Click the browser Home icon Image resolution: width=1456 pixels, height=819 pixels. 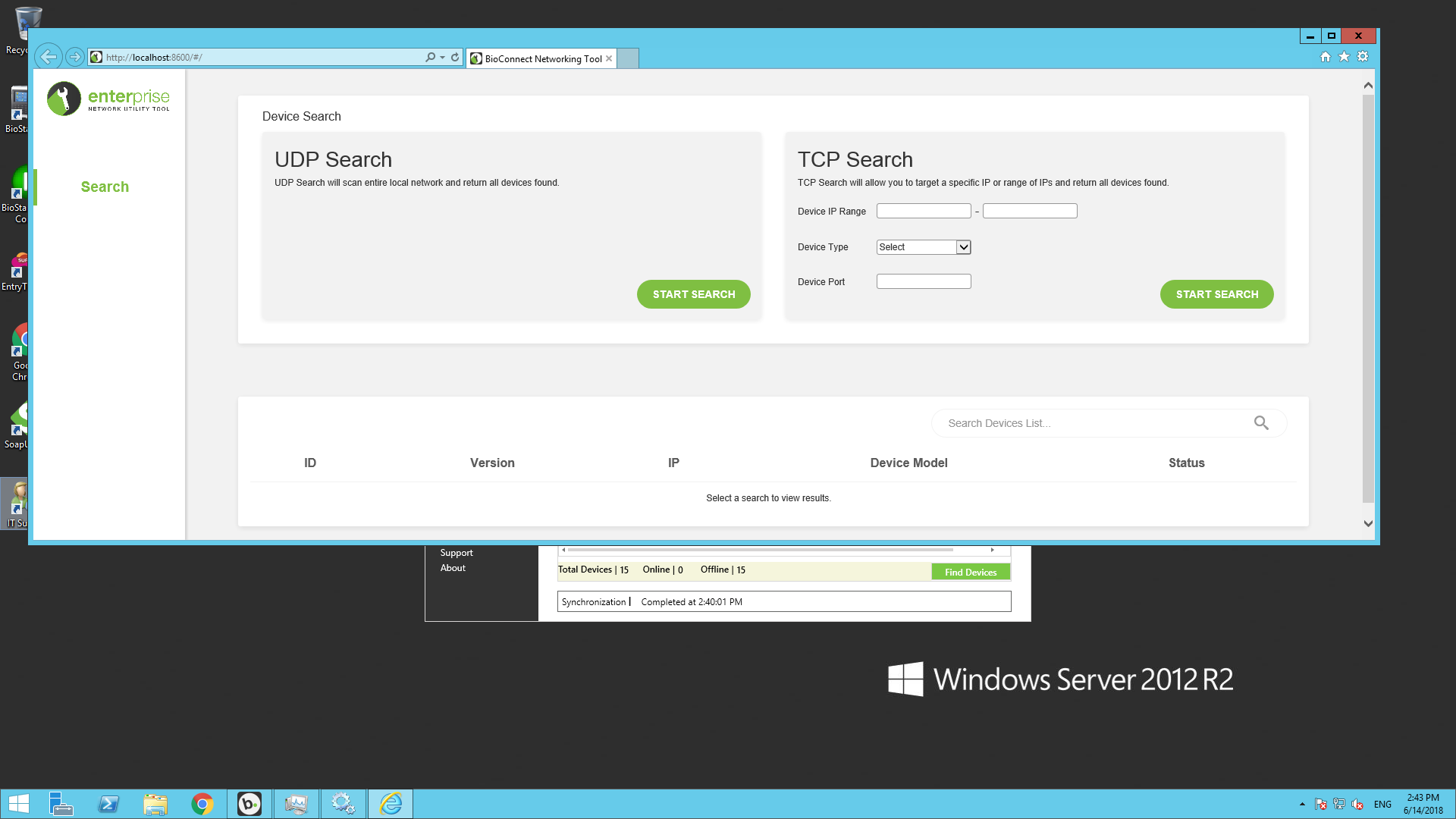point(1325,56)
